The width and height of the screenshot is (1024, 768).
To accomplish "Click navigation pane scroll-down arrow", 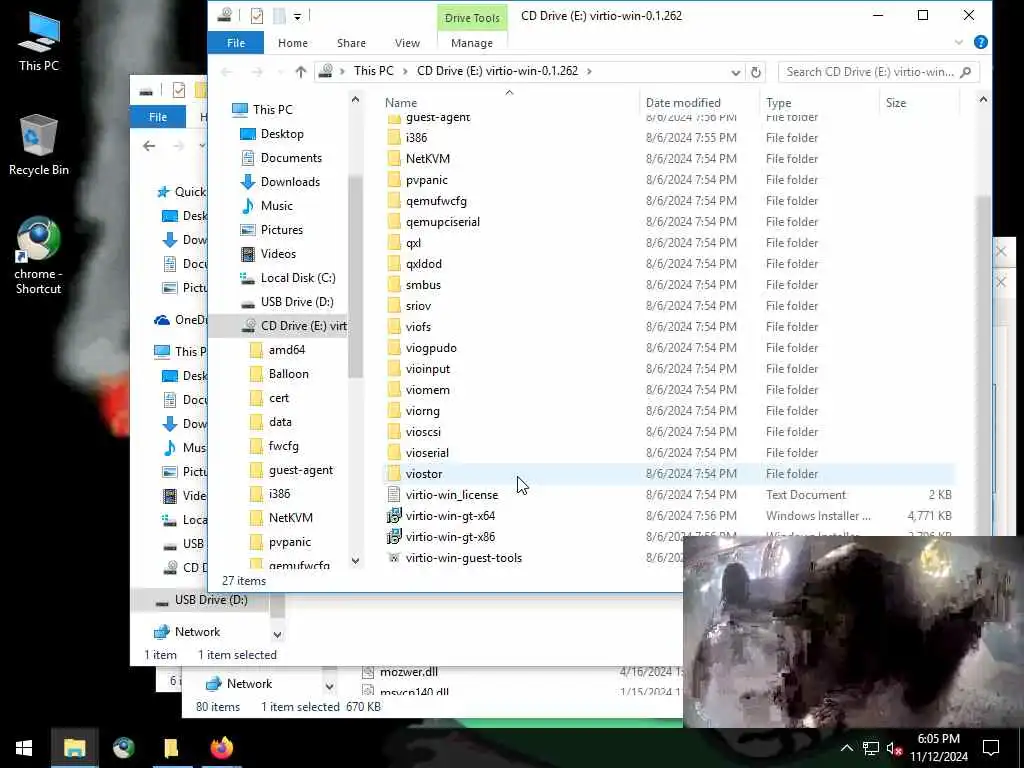I will (x=355, y=560).
